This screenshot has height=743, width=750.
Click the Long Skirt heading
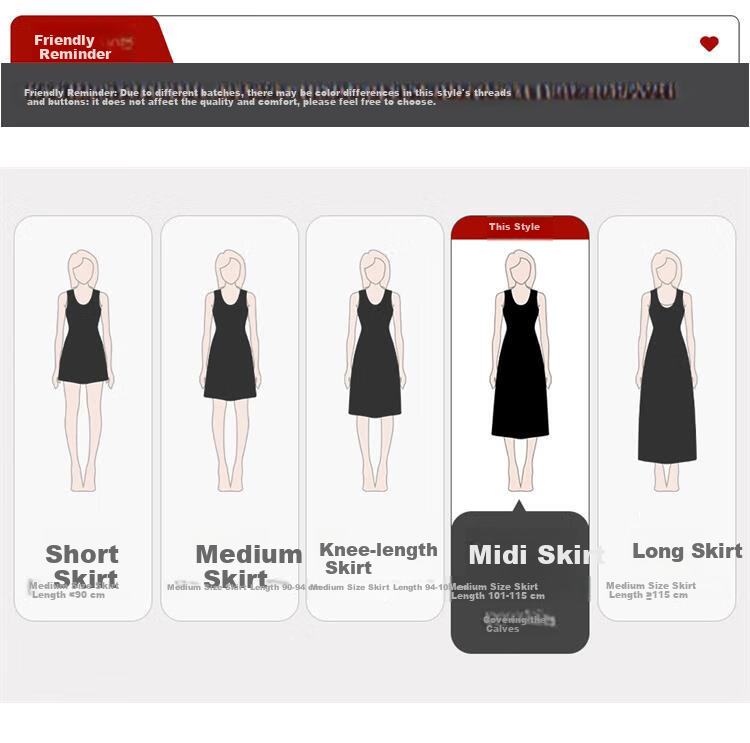[x=687, y=551]
